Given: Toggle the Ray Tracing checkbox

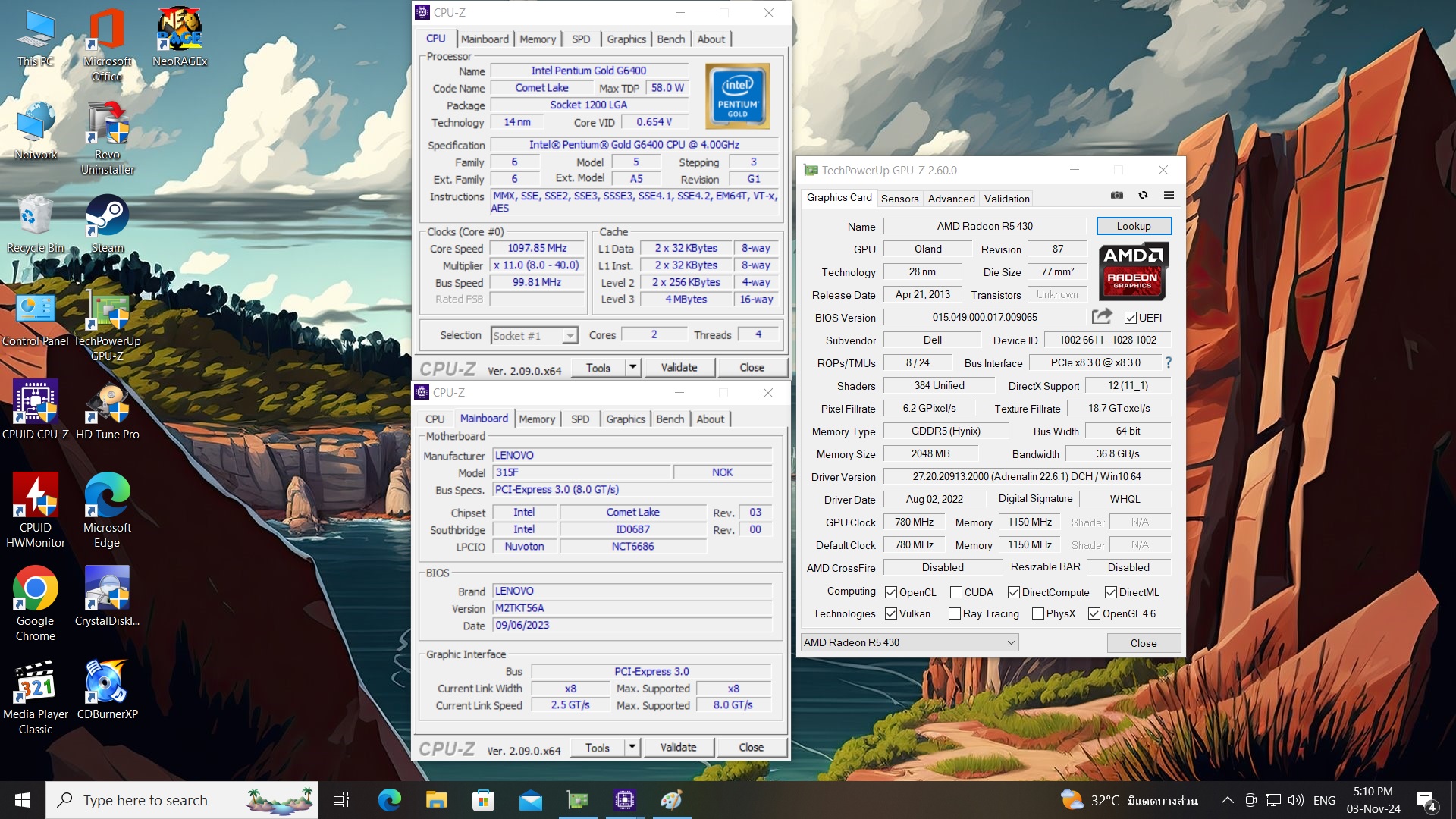Looking at the screenshot, I should pyautogui.click(x=955, y=613).
